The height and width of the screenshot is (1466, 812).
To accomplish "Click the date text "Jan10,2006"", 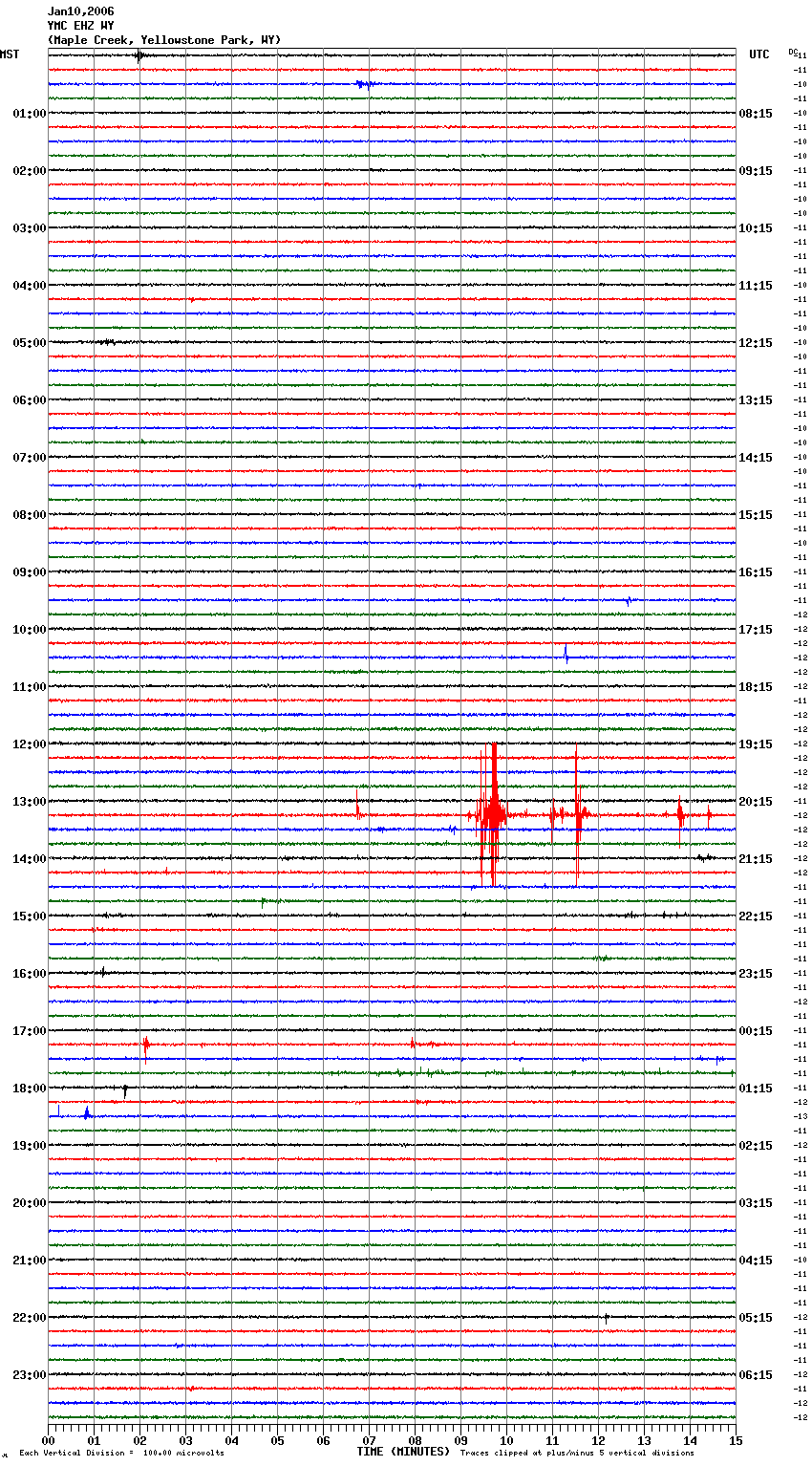I will (80, 11).
